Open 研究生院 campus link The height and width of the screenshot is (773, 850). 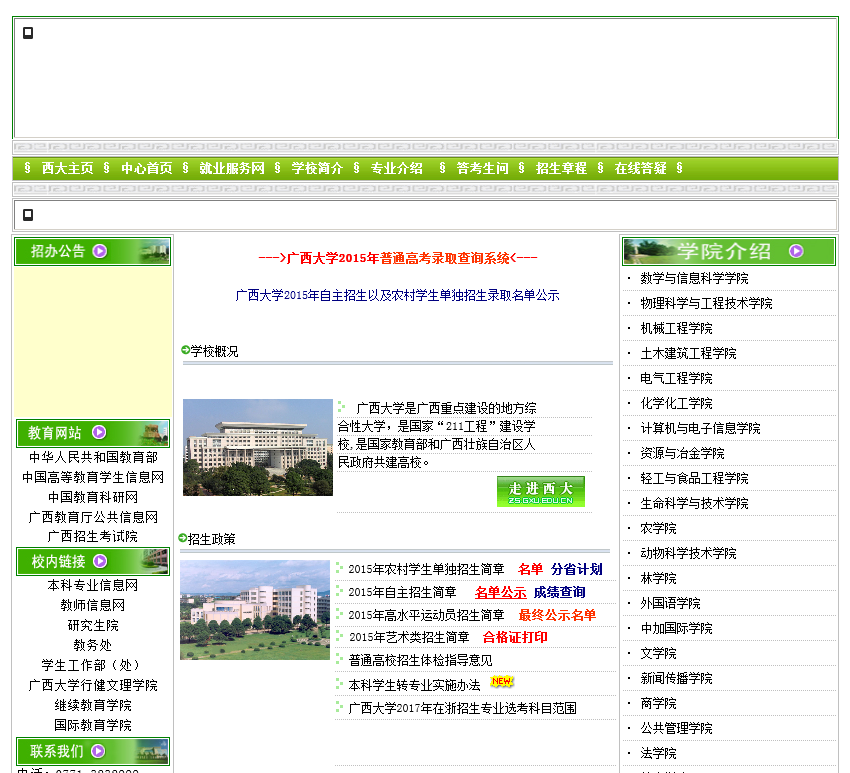pyautogui.click(x=93, y=625)
